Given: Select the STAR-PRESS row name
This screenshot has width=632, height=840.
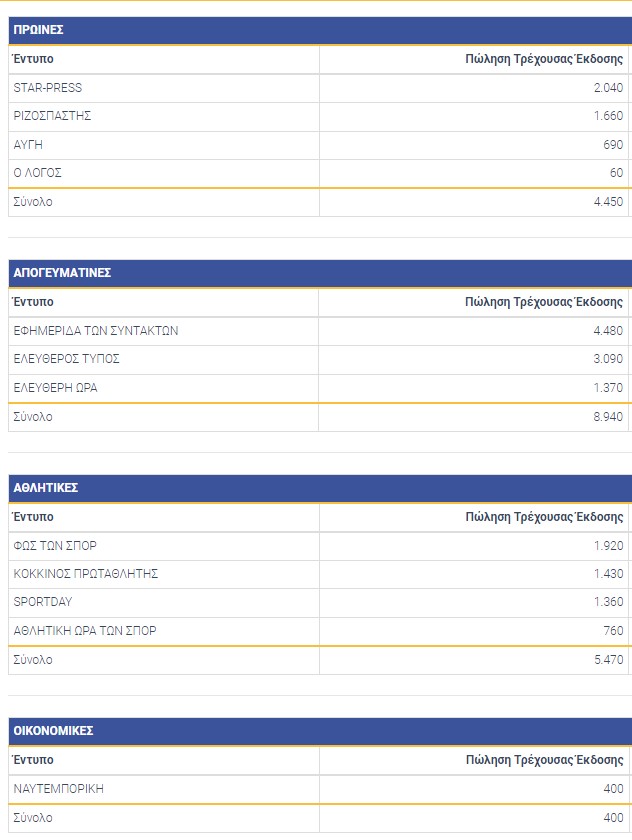Looking at the screenshot, I should (x=48, y=88).
